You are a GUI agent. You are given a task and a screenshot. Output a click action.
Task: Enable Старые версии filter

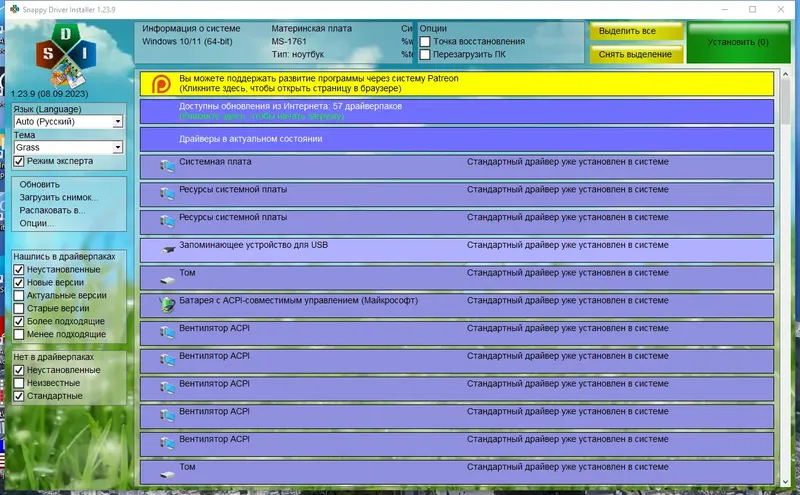click(x=19, y=308)
